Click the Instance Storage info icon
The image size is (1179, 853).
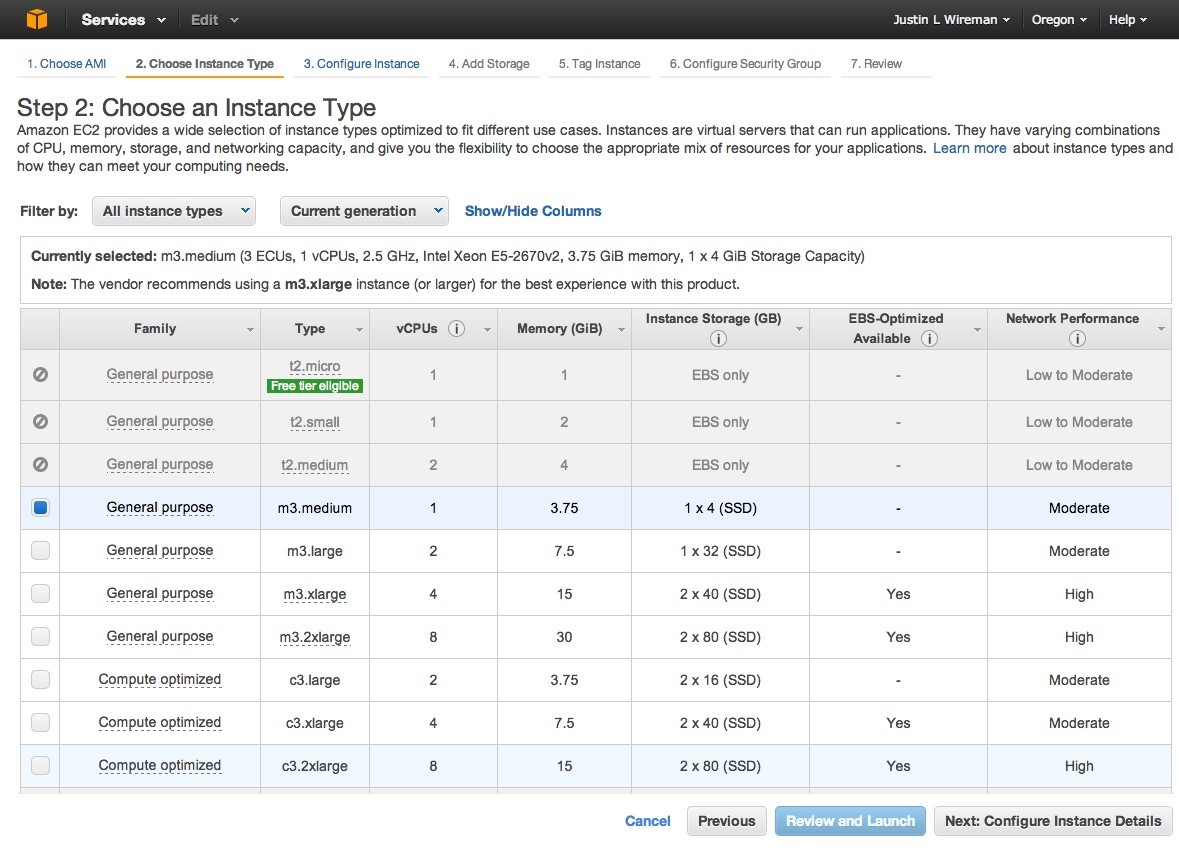click(718, 338)
